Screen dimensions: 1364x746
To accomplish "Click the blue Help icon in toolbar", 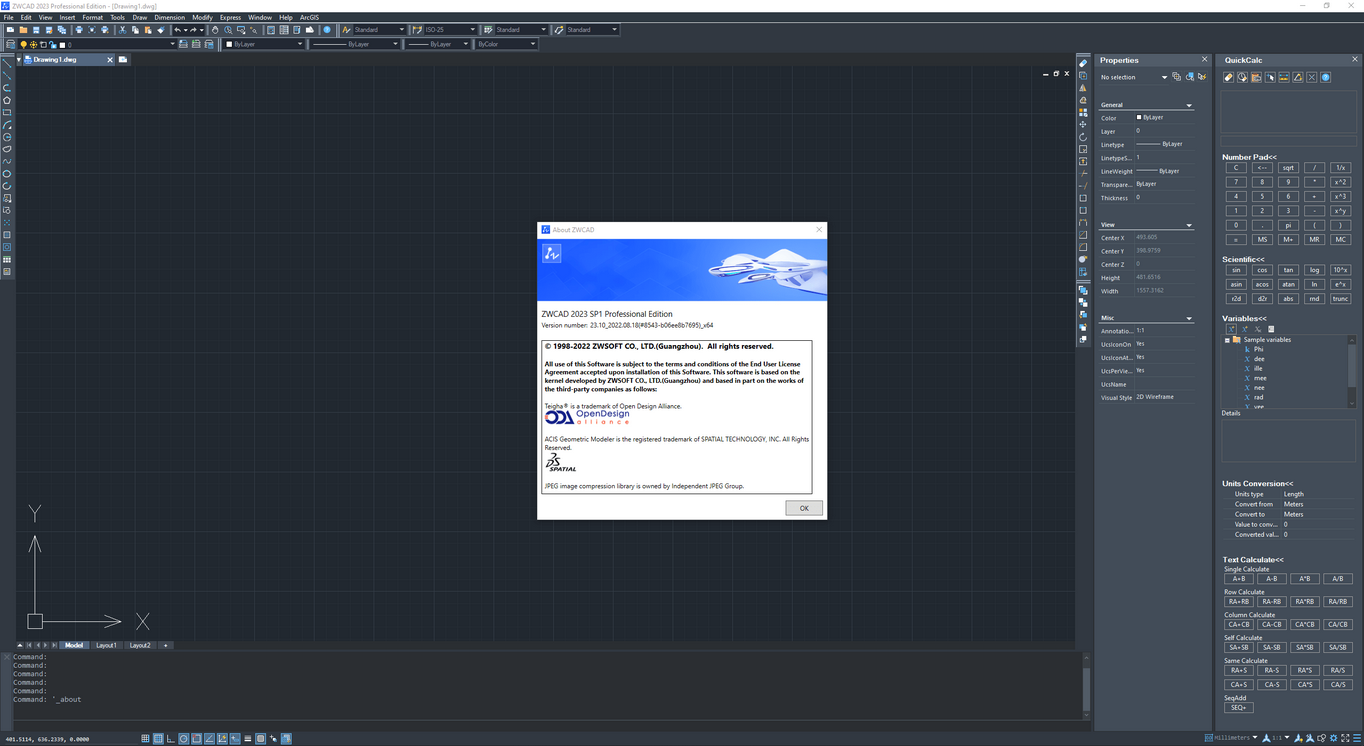I will (328, 30).
